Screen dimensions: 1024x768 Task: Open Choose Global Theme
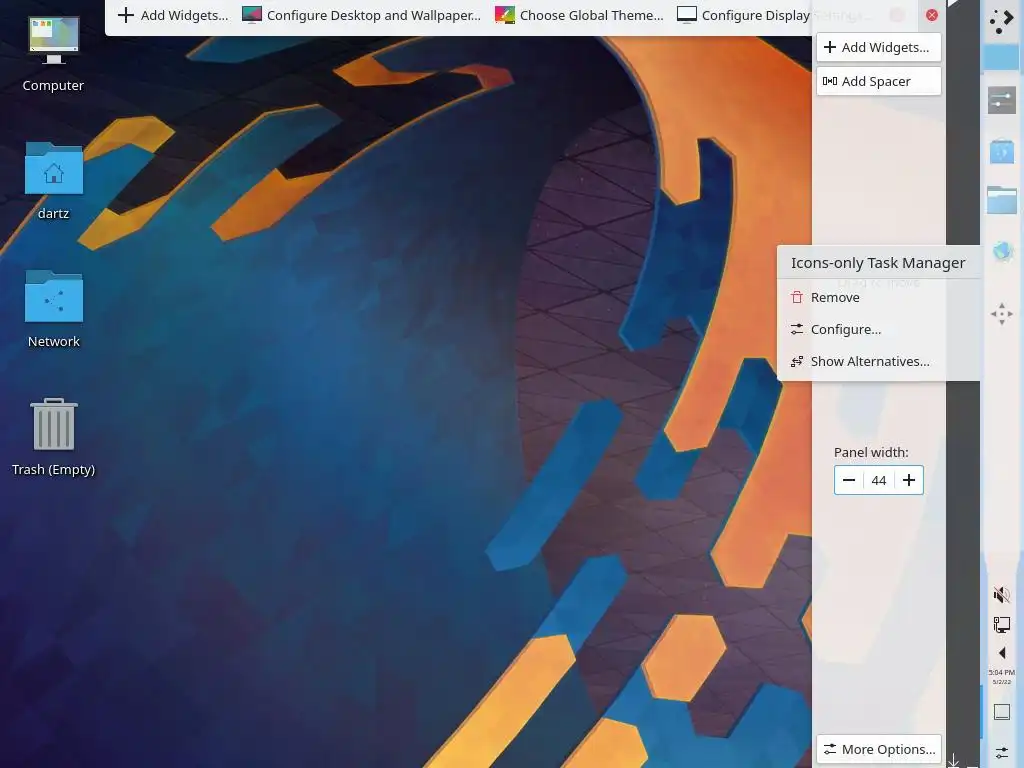click(579, 15)
